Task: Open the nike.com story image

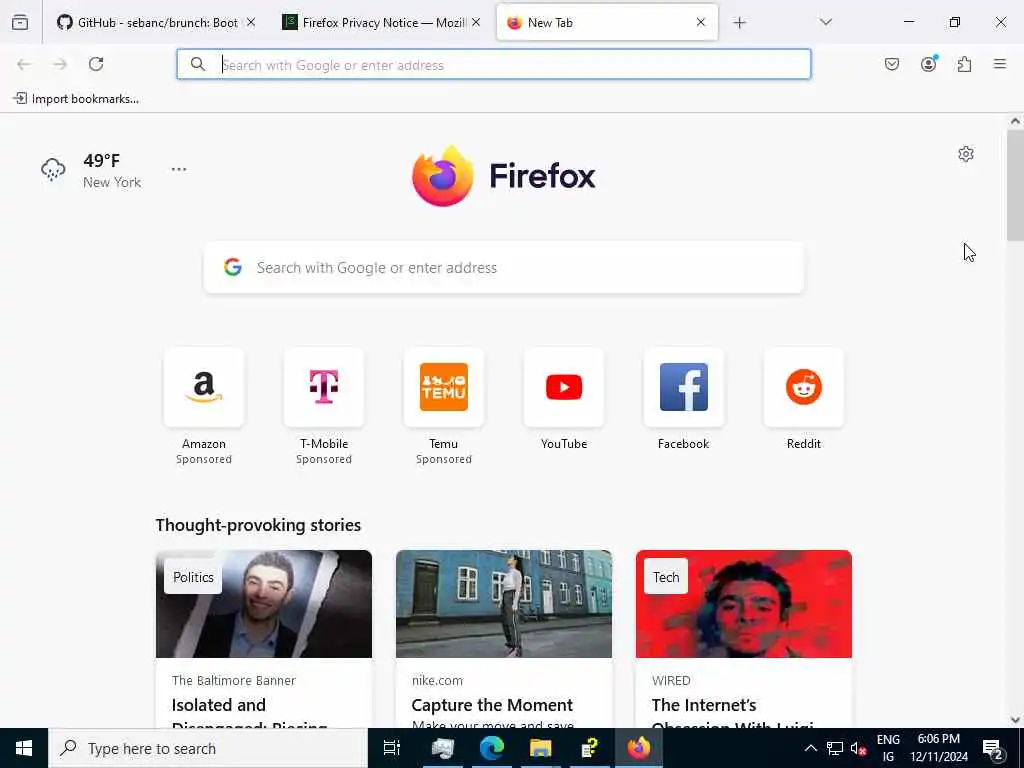Action: [x=504, y=603]
